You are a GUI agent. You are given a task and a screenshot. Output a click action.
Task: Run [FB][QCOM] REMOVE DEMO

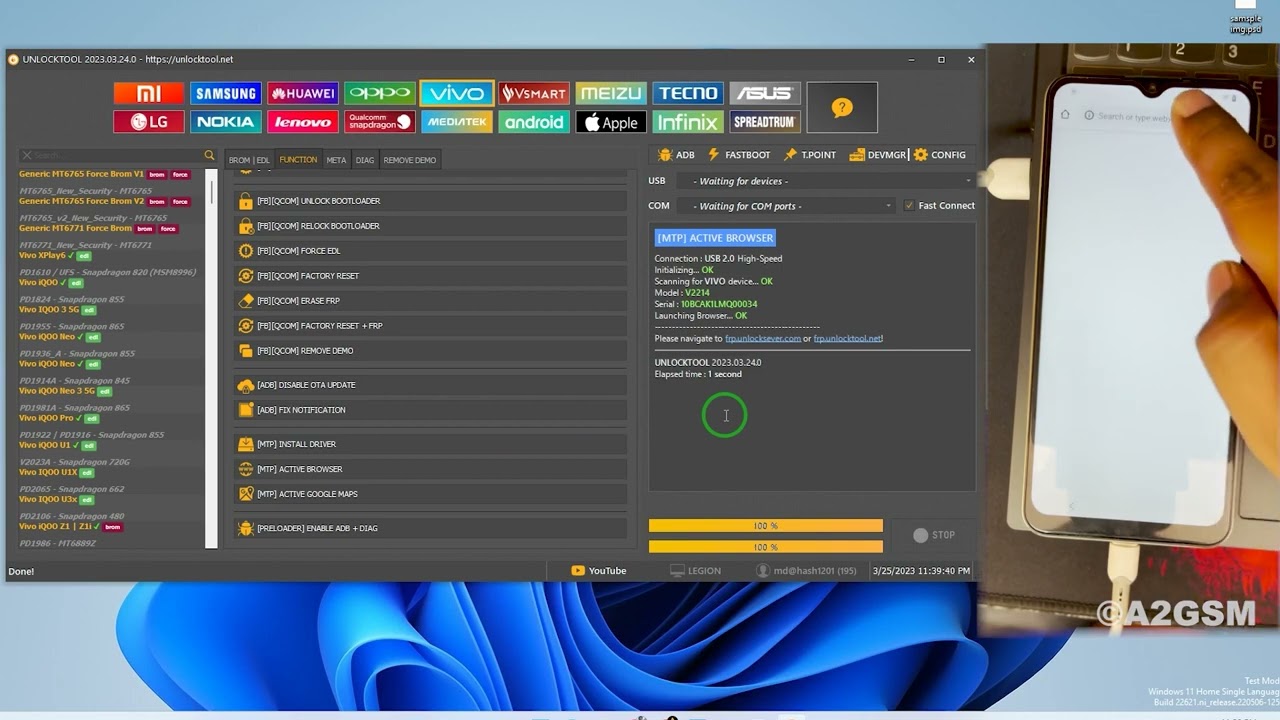(x=431, y=351)
